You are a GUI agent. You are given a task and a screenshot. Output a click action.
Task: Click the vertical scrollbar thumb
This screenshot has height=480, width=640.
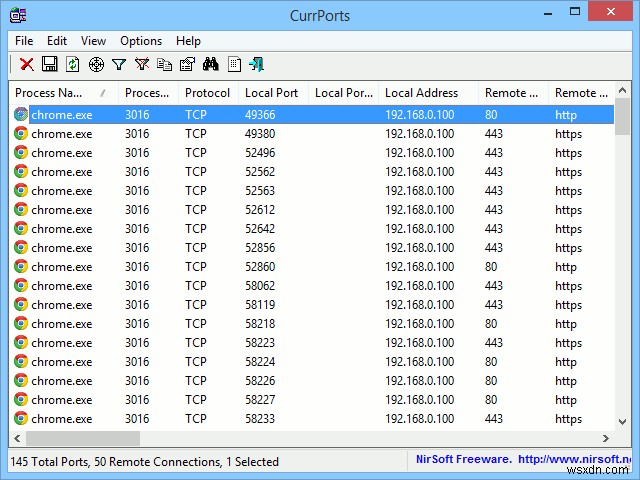point(622,117)
